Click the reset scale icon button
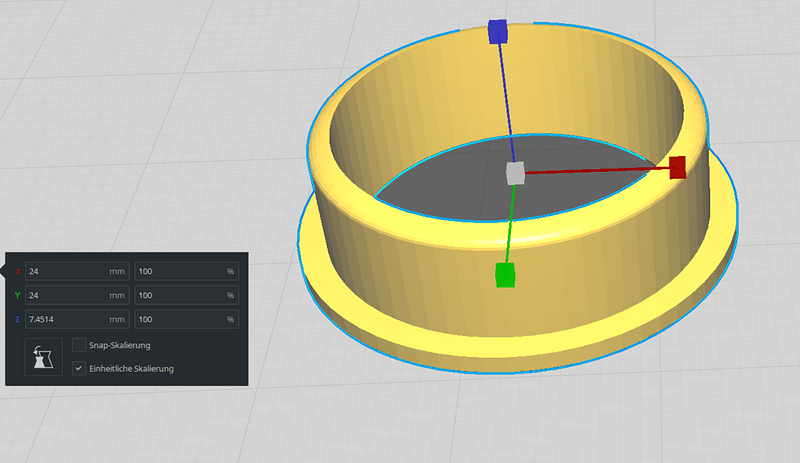 44,357
